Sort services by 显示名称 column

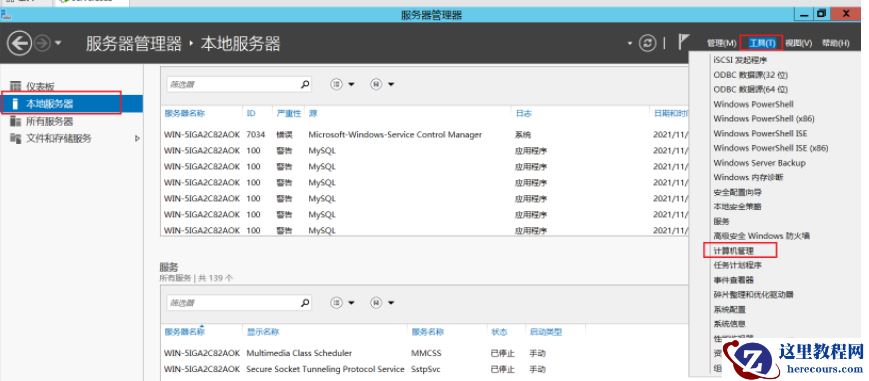click(x=263, y=332)
